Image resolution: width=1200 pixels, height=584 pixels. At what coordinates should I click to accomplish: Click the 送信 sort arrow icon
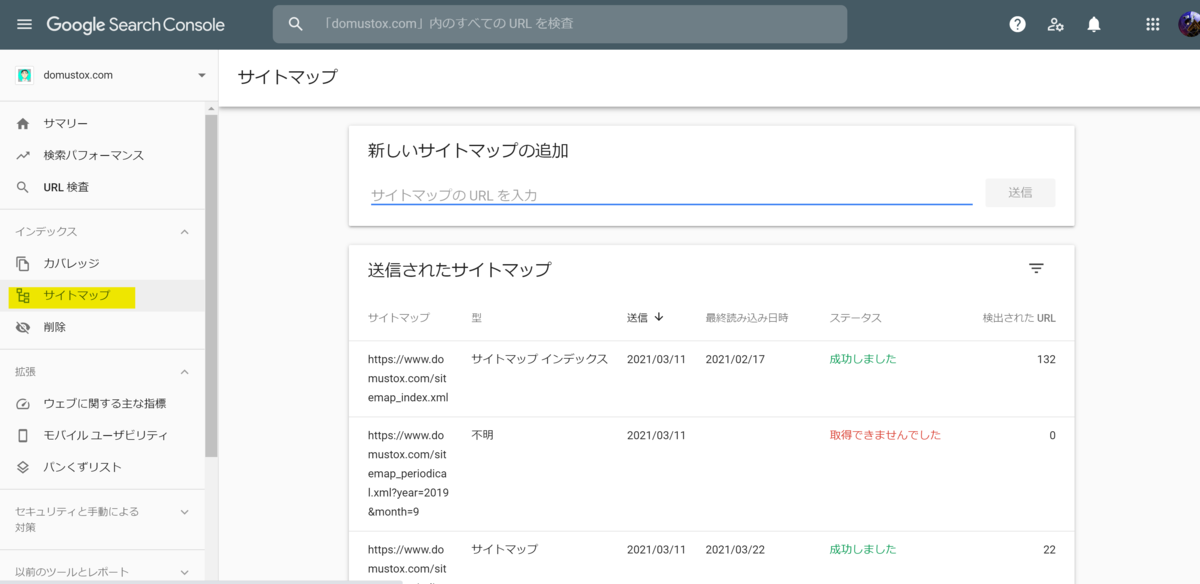pos(658,318)
